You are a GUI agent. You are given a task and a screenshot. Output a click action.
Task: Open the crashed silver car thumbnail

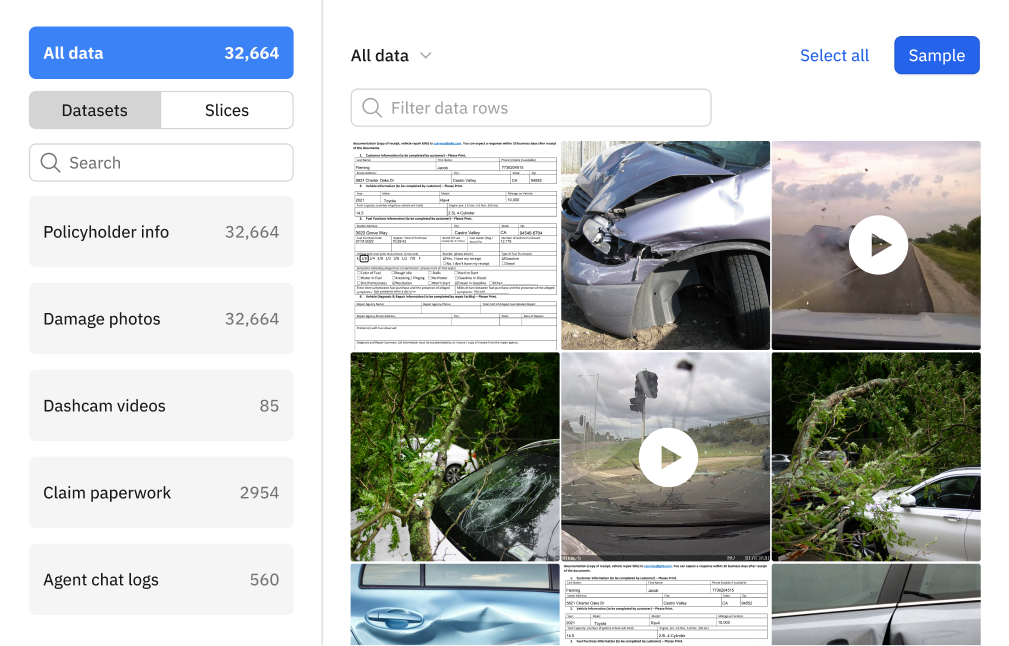665,244
